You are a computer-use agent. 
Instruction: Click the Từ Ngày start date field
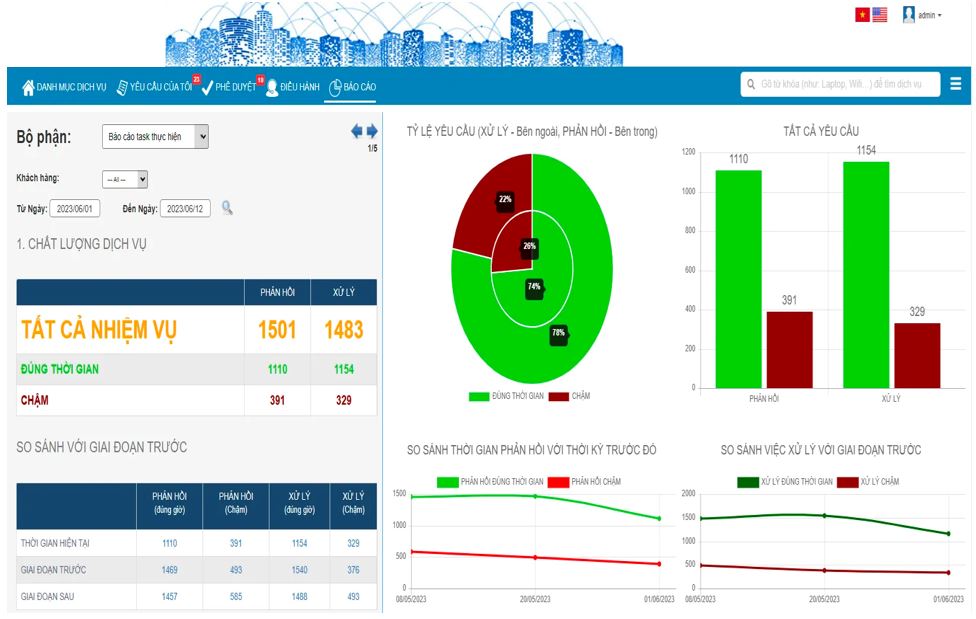[75, 209]
